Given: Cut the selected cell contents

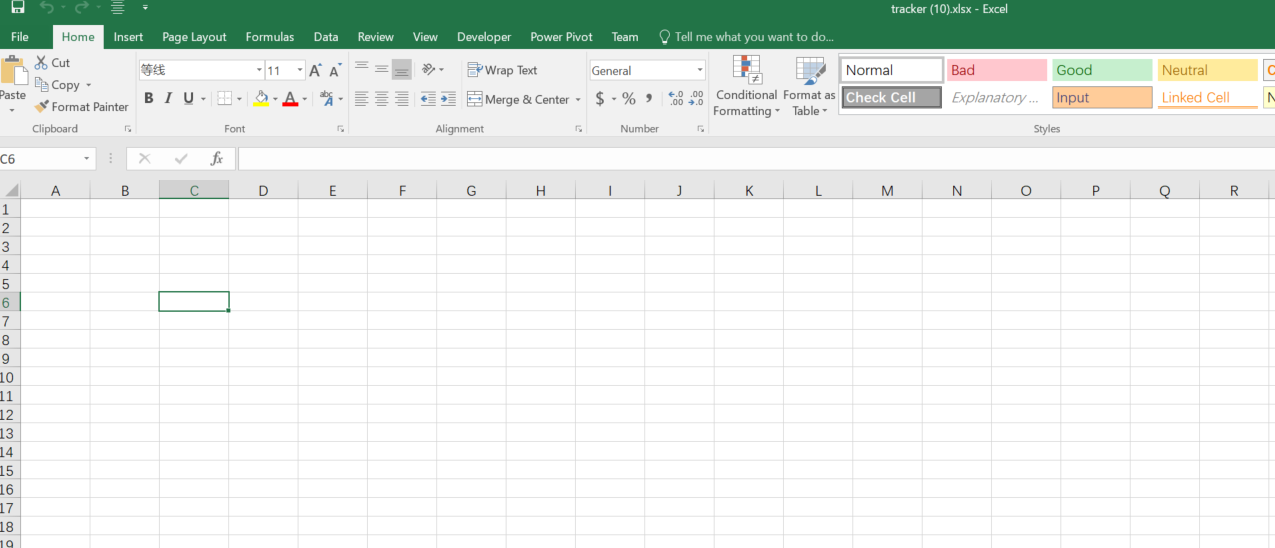Looking at the screenshot, I should pyautogui.click(x=52, y=62).
